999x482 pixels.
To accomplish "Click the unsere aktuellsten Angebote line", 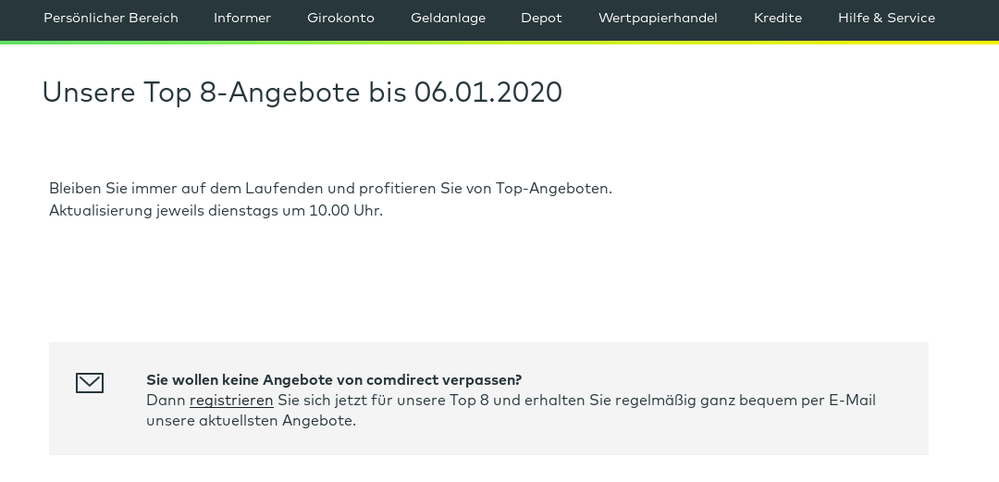I will click(250, 421).
